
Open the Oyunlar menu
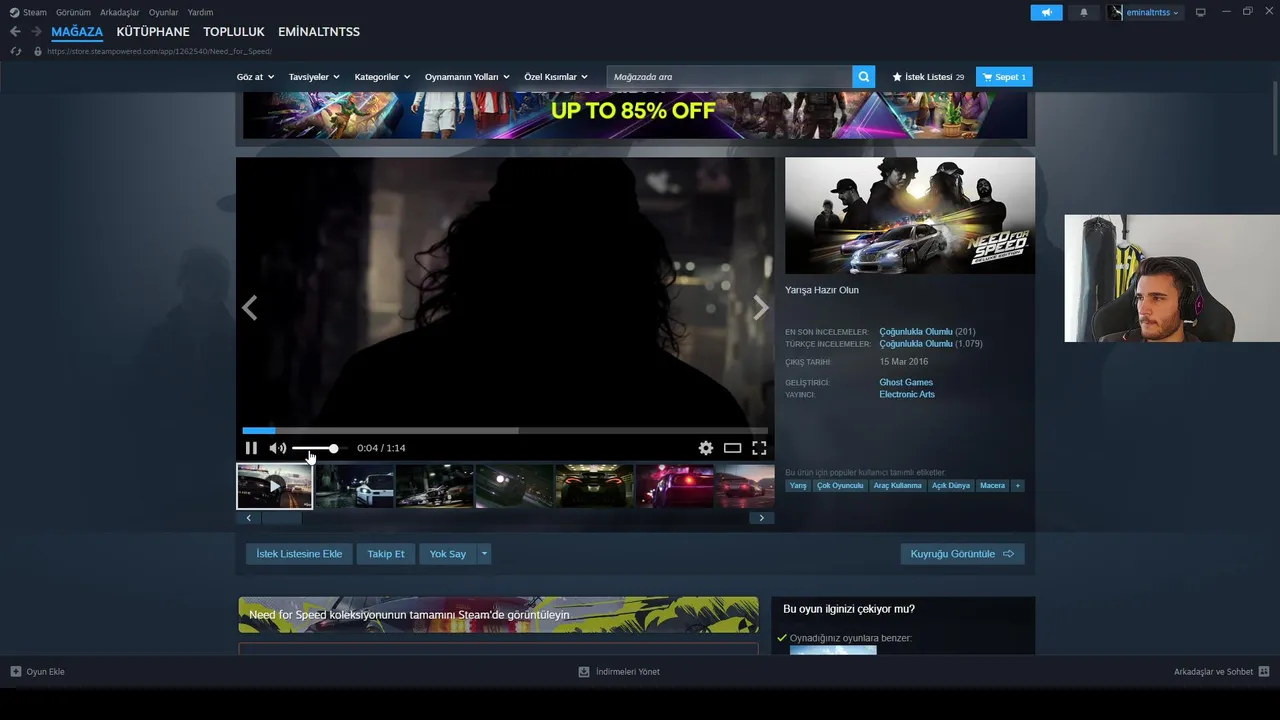[x=164, y=12]
